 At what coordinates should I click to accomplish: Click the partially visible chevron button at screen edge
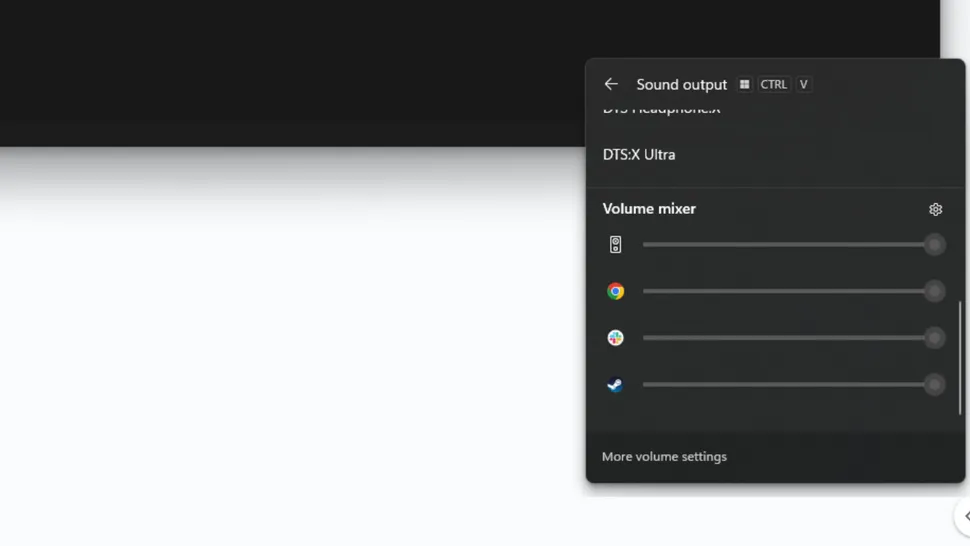(964, 516)
